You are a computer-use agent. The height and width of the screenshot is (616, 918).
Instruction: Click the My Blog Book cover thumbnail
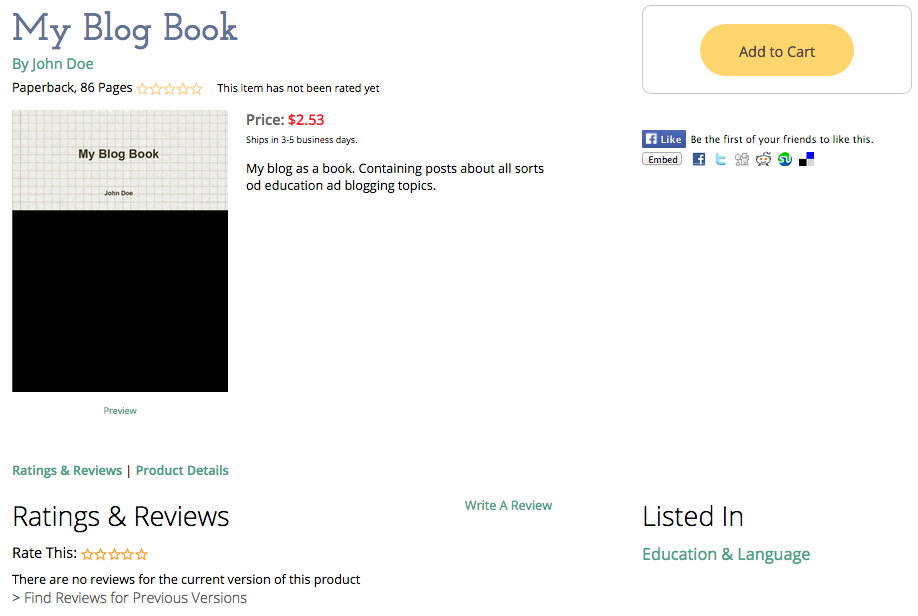pyautogui.click(x=120, y=250)
